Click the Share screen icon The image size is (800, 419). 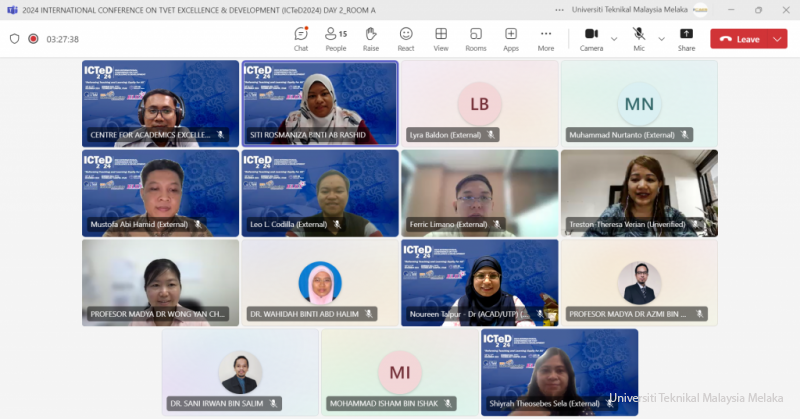coord(686,38)
